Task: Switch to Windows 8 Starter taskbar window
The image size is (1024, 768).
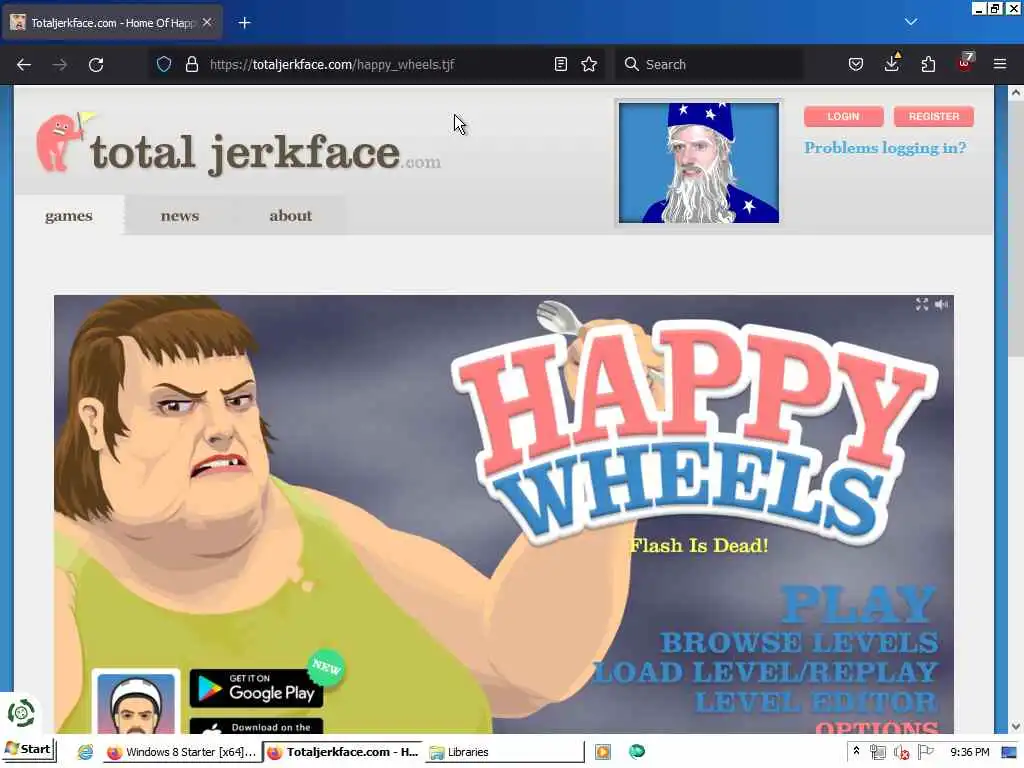Action: click(181, 752)
